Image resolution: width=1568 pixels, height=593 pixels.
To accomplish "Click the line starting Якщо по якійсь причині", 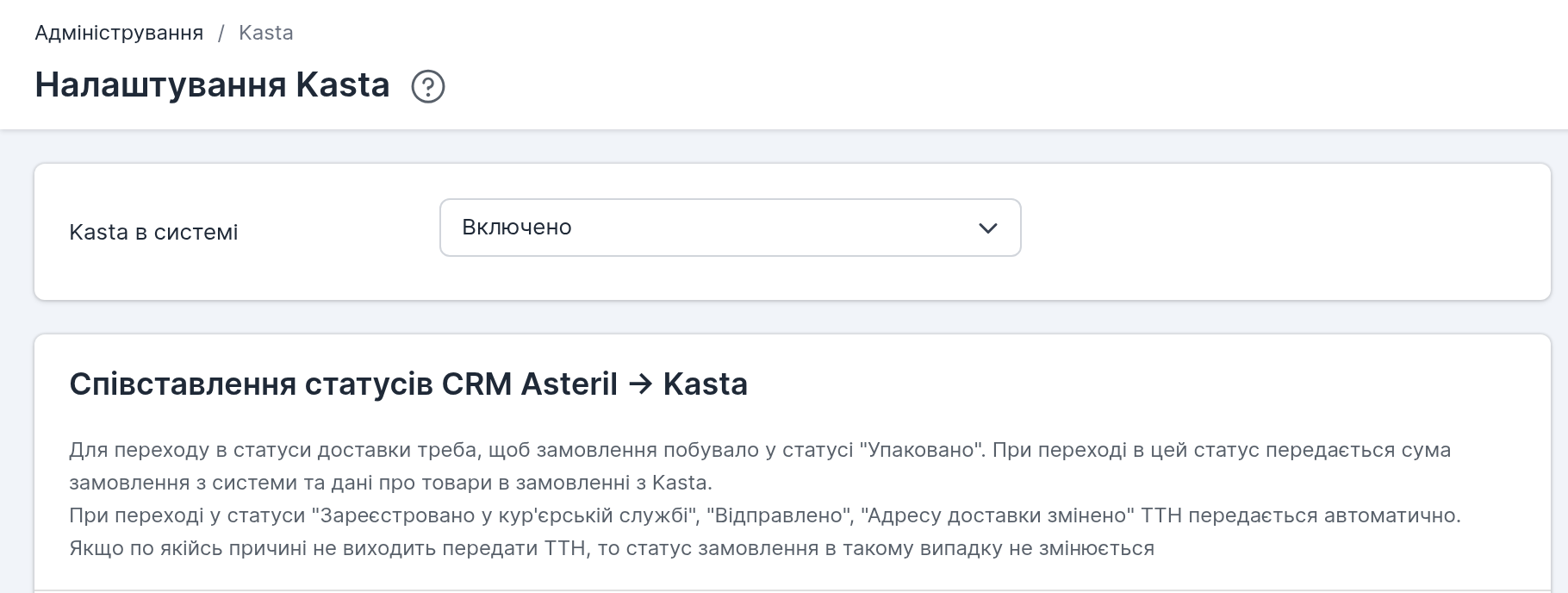I will (x=612, y=548).
